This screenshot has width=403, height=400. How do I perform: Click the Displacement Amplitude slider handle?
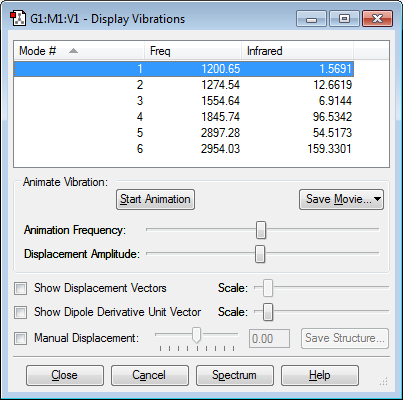pos(260,254)
